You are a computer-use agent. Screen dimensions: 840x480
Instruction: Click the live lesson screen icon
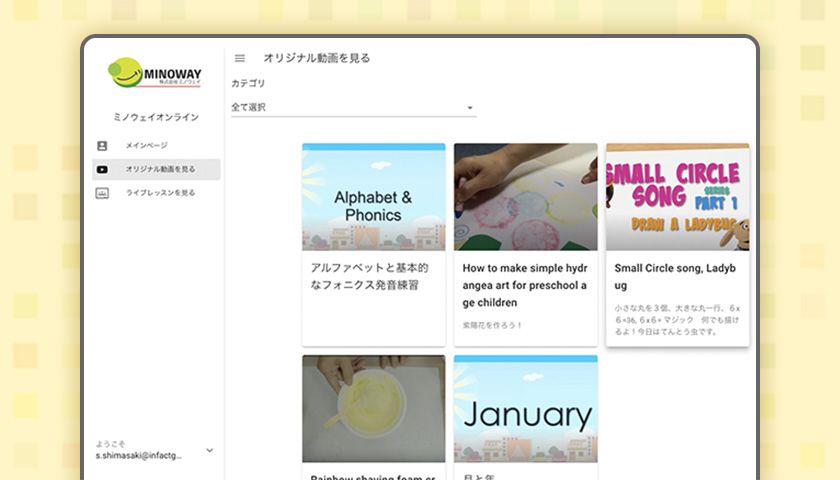tap(102, 193)
